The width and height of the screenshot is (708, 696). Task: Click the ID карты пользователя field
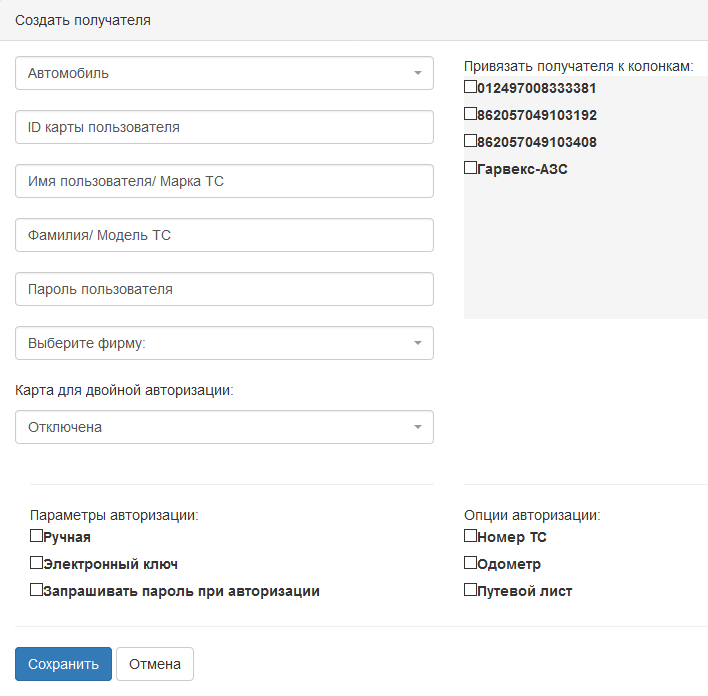pyautogui.click(x=224, y=127)
